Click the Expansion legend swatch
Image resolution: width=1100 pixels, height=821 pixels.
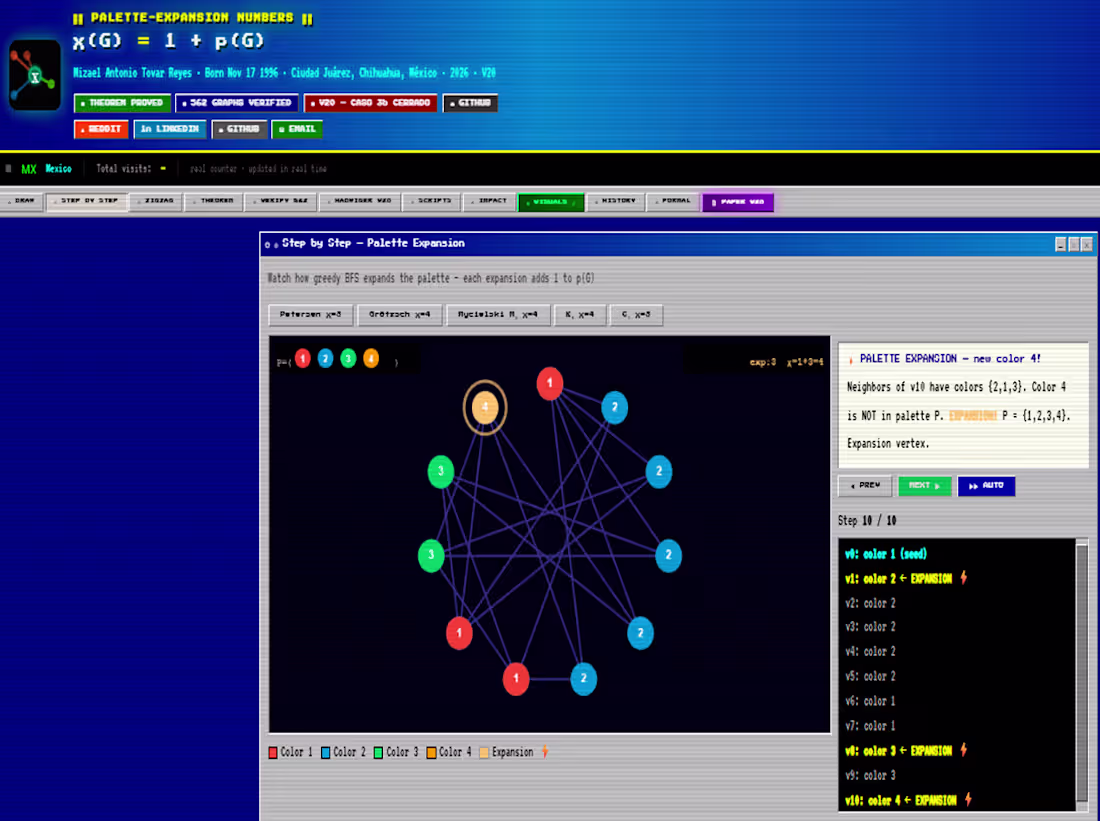(484, 753)
